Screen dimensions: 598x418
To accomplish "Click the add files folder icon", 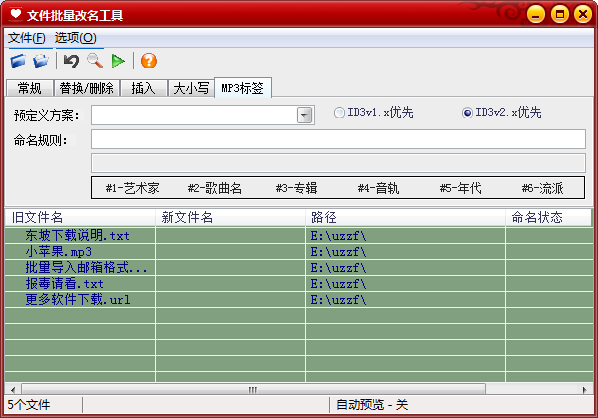I will (18, 61).
